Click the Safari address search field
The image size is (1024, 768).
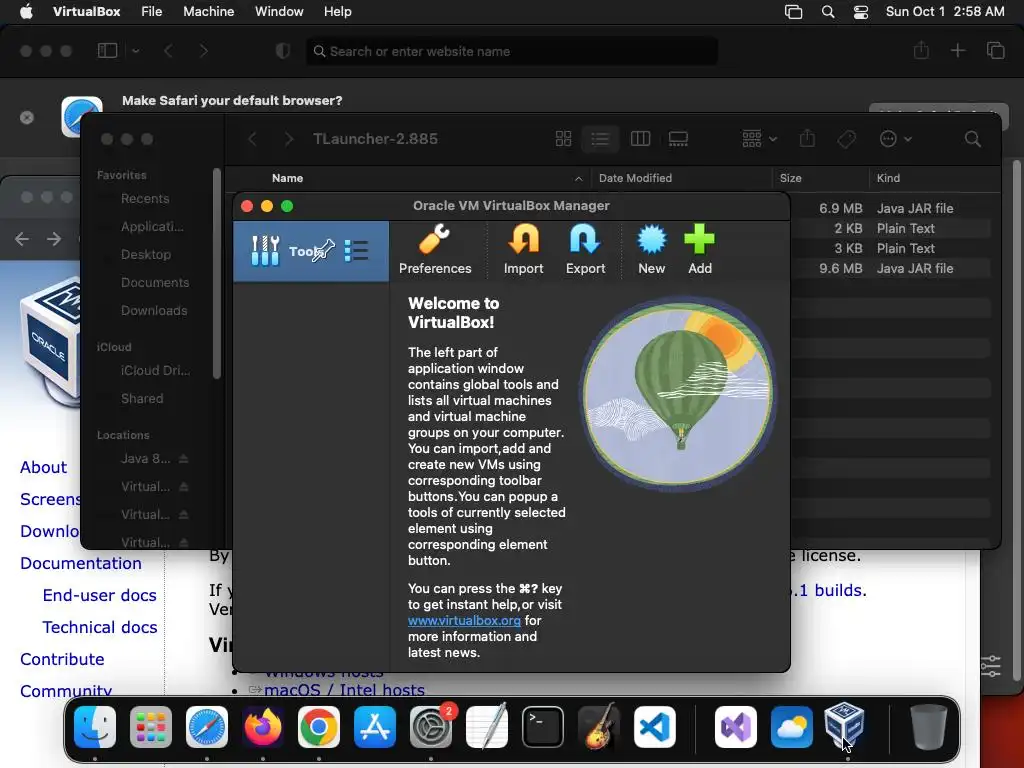tap(512, 51)
